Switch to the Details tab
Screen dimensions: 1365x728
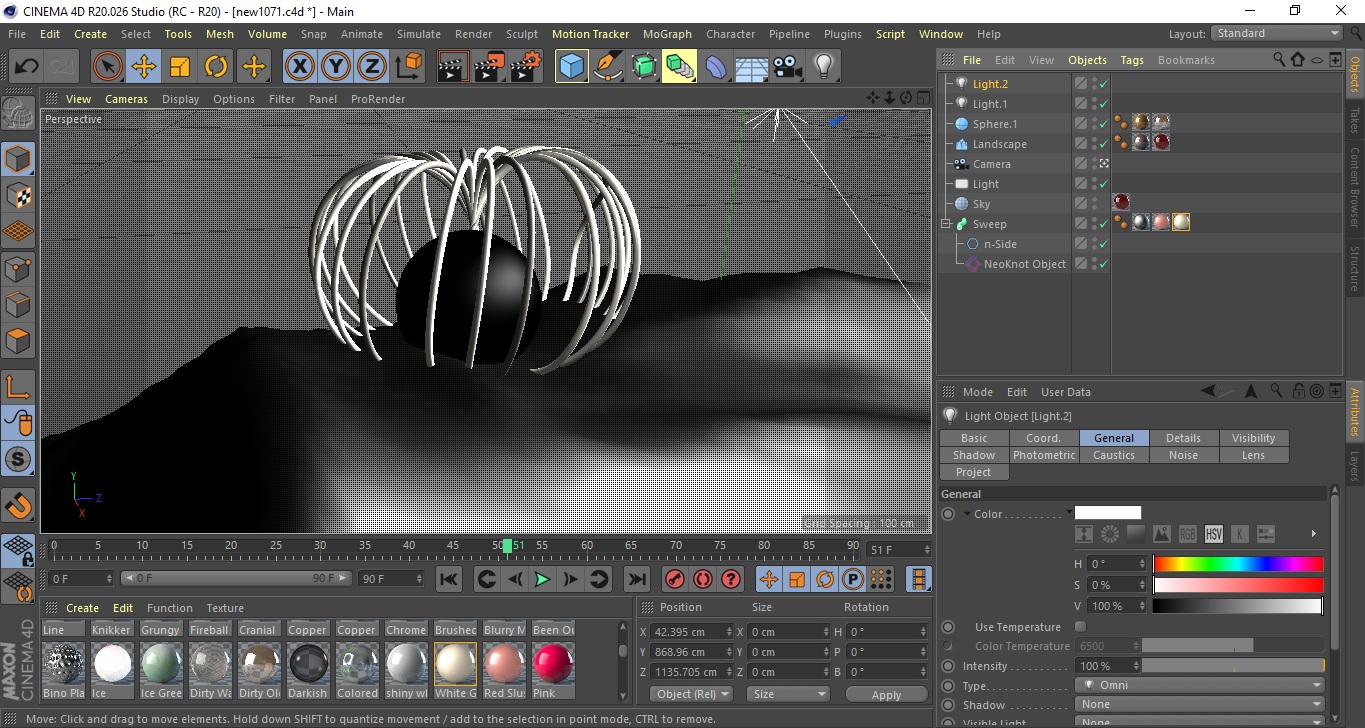pos(1183,438)
